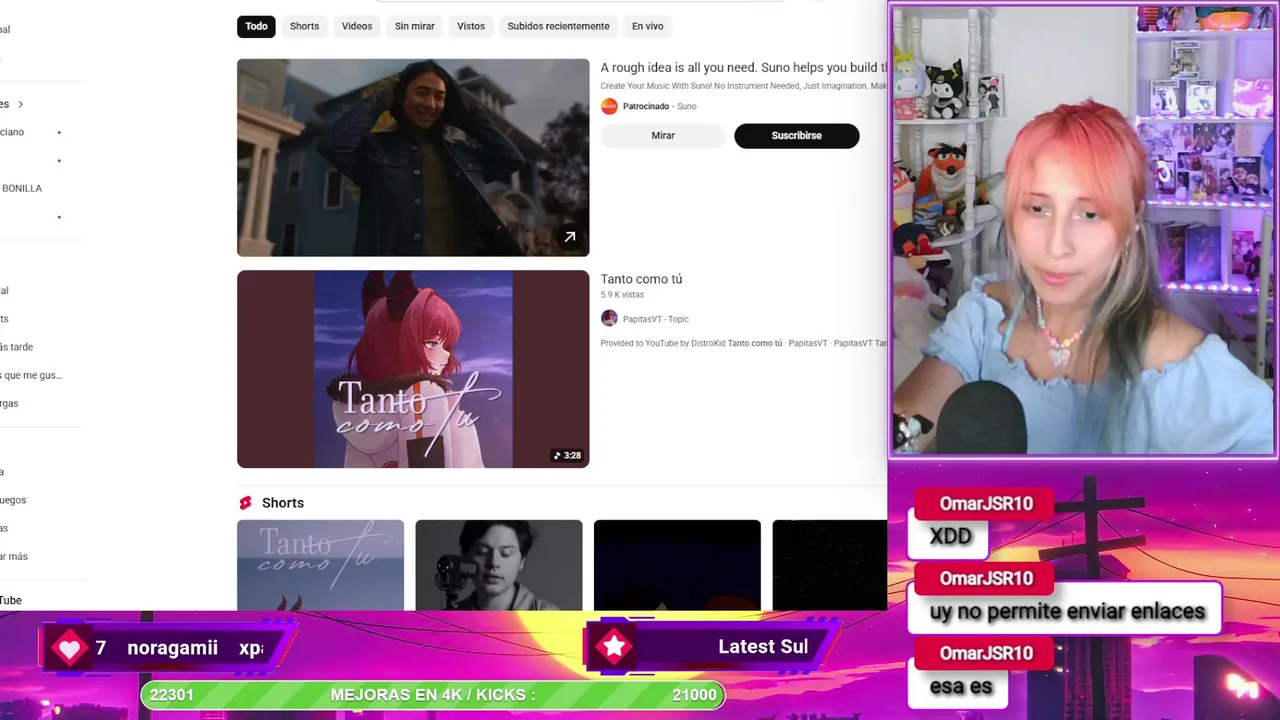Click the Patrocinado sponsor label
The height and width of the screenshot is (720, 1280).
645,106
